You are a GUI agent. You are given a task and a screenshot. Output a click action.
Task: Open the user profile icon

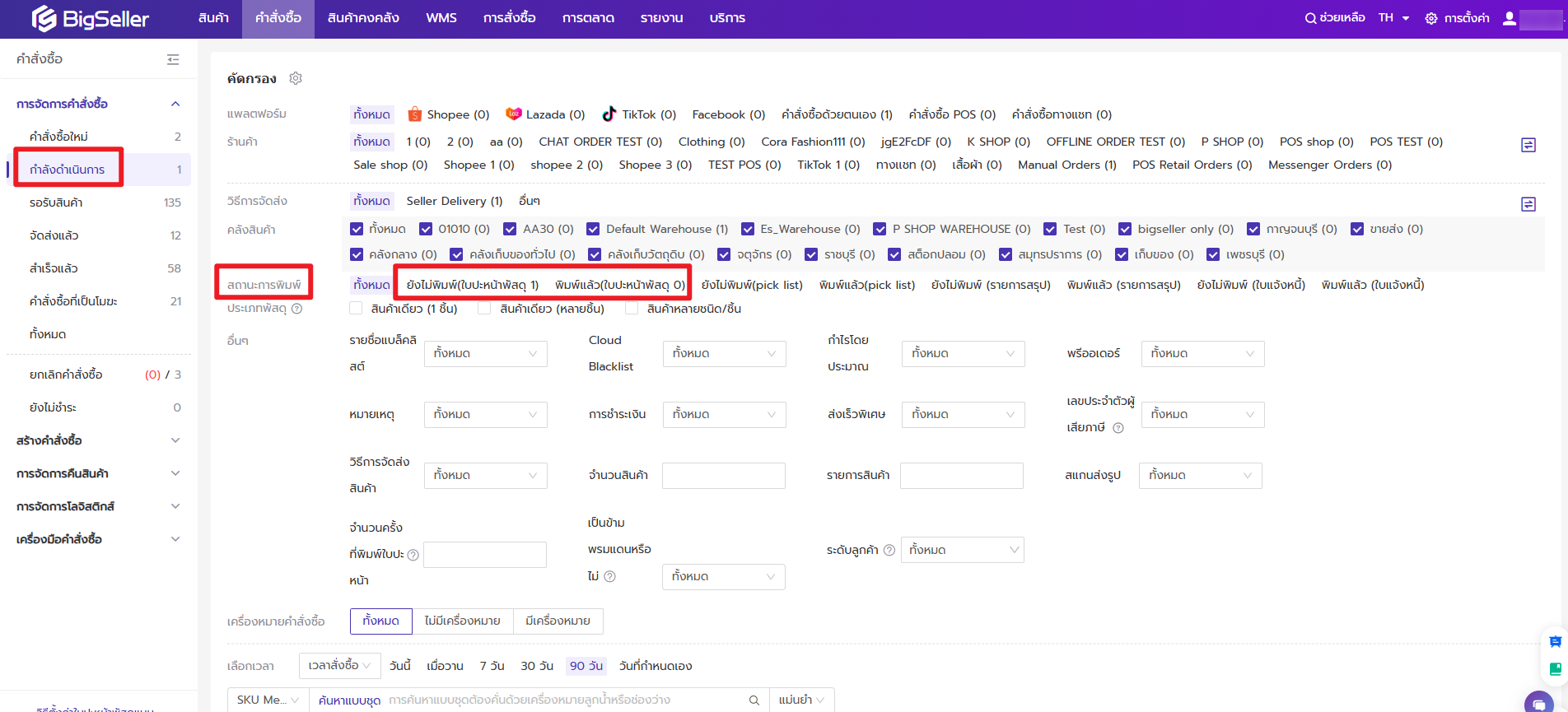tap(1510, 18)
